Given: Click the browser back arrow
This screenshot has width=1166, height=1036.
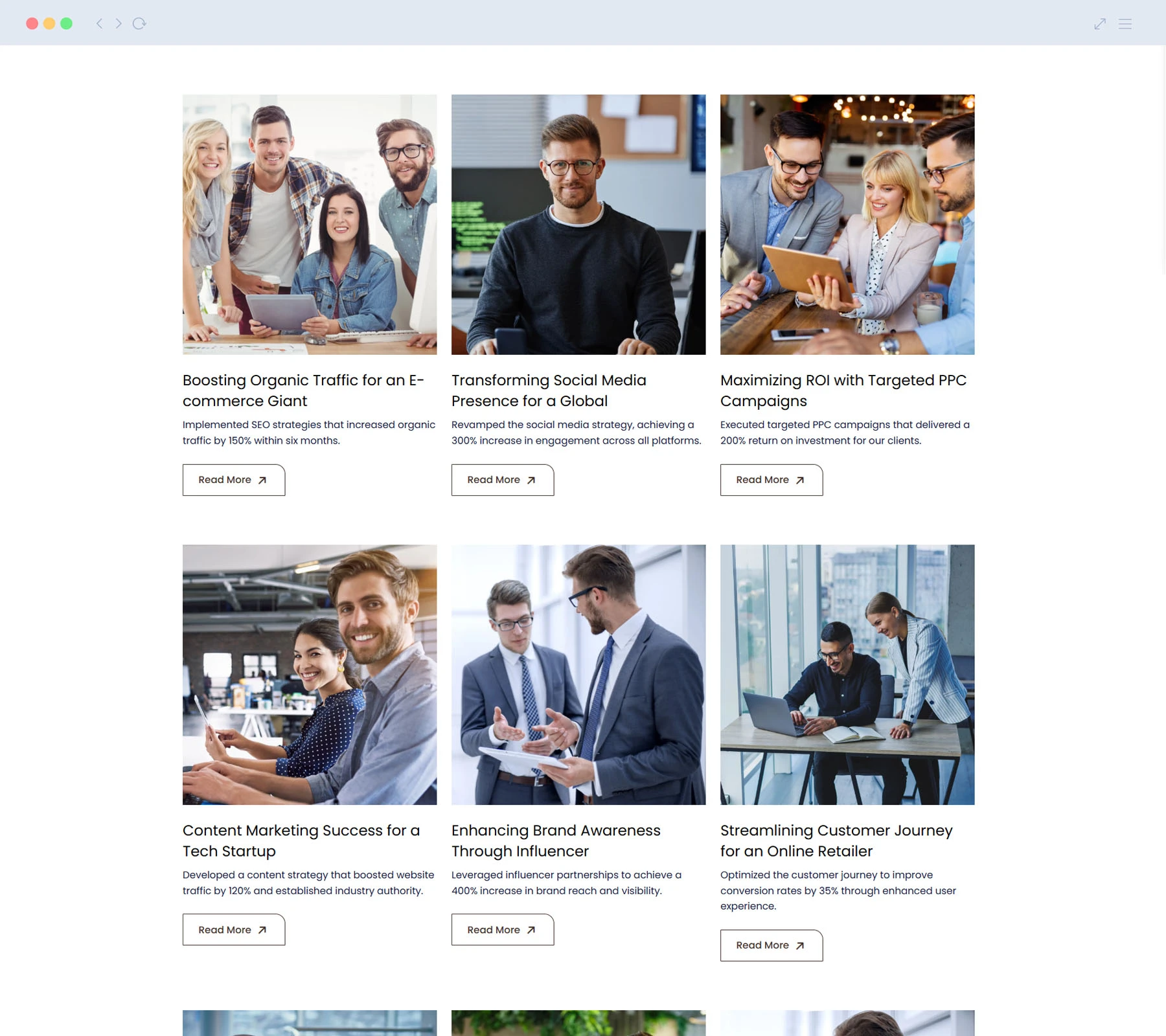Looking at the screenshot, I should point(99,23).
